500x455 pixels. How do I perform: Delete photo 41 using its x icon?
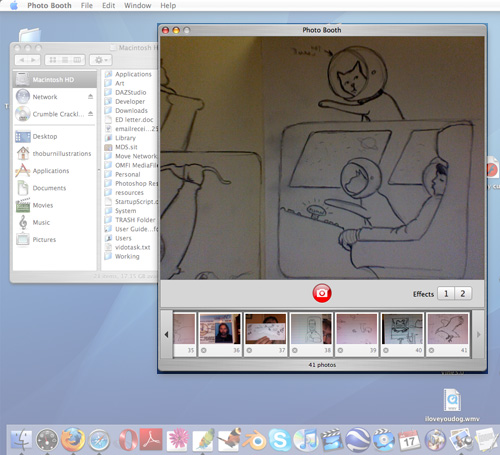(x=432, y=350)
